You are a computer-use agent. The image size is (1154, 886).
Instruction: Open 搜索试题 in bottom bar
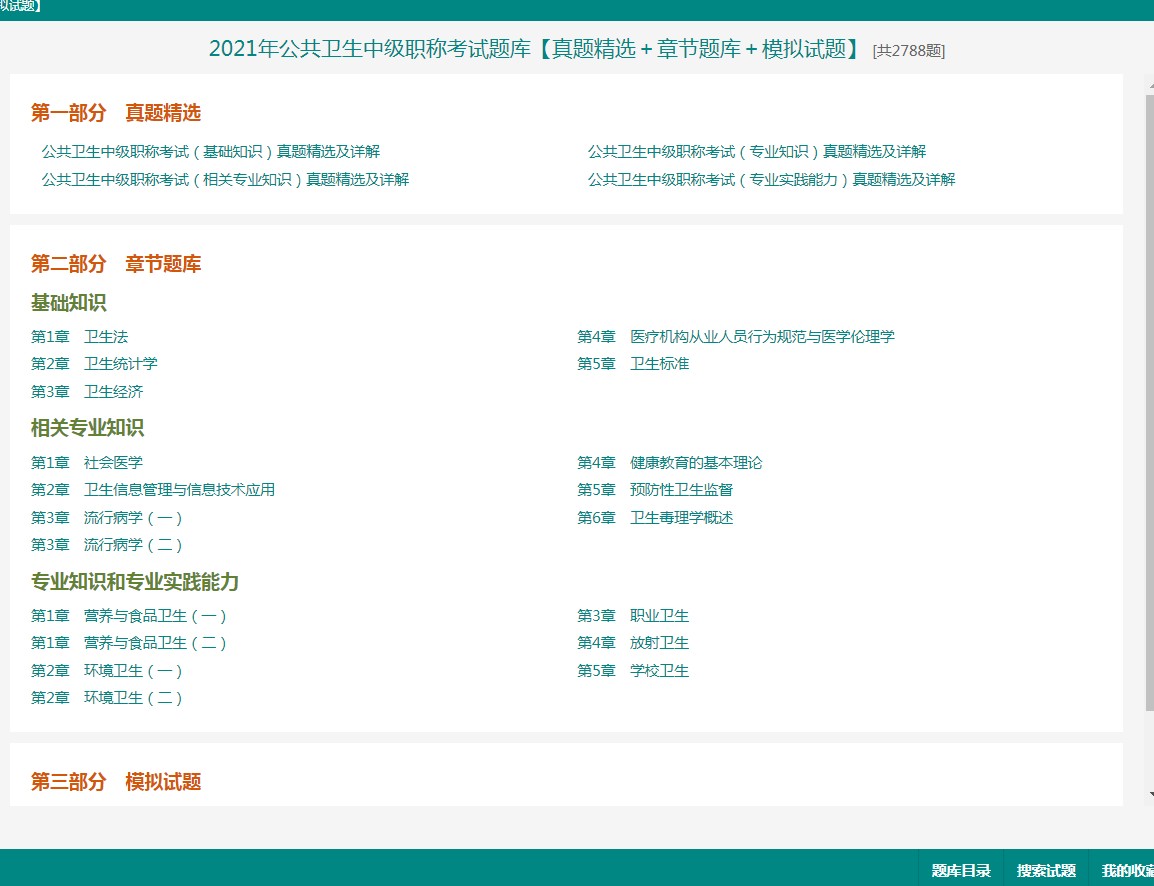pos(1046,871)
